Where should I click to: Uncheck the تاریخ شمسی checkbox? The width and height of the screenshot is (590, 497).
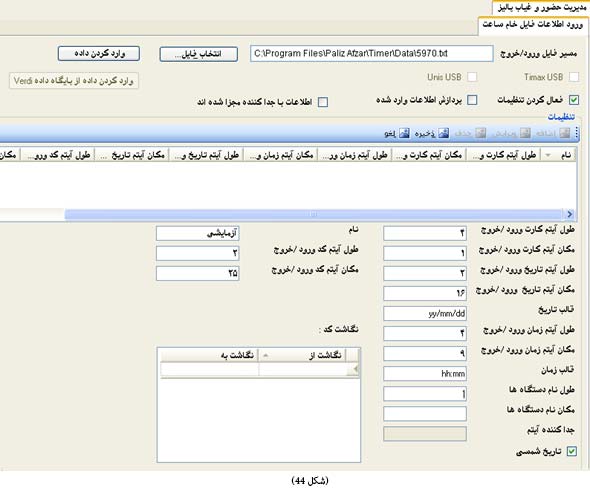tap(572, 451)
